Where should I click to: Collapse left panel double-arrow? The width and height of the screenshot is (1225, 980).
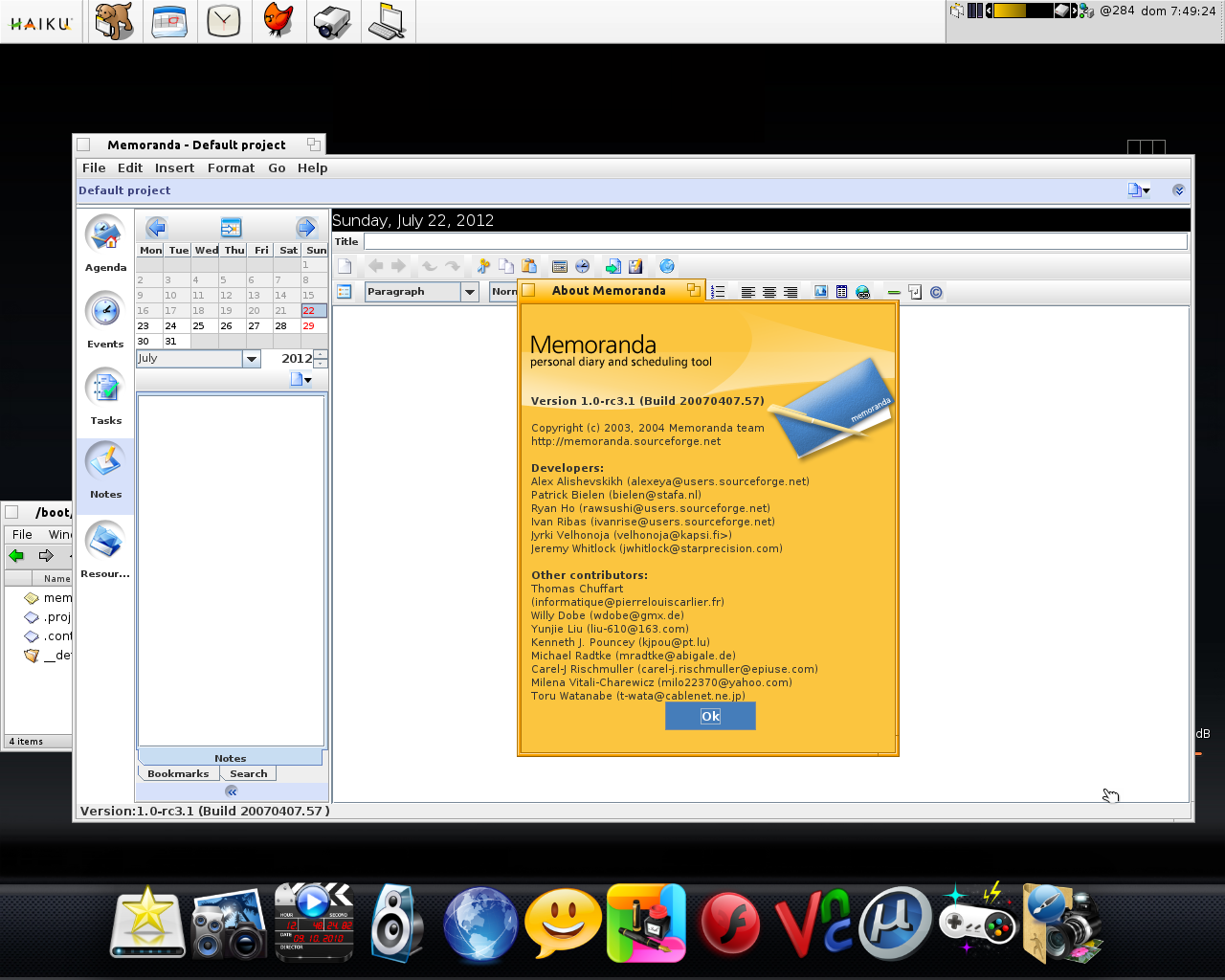(x=232, y=791)
